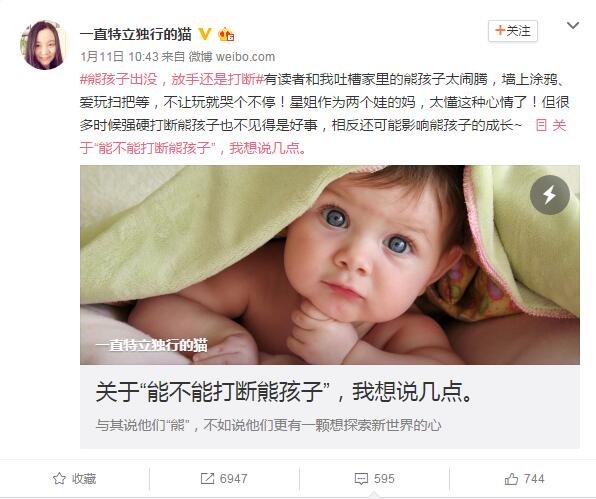Open the 595 comments section
596x499 pixels.
pos(374,478)
